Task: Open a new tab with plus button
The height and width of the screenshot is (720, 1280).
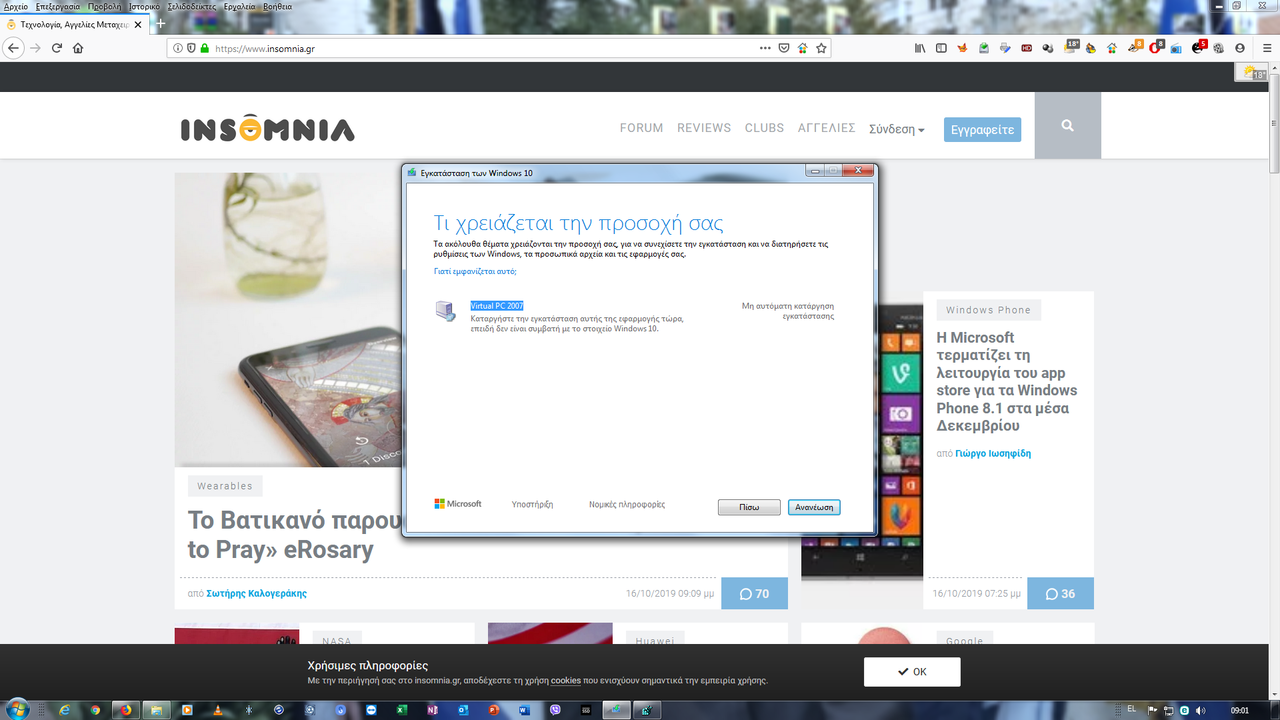Action: tap(161, 23)
